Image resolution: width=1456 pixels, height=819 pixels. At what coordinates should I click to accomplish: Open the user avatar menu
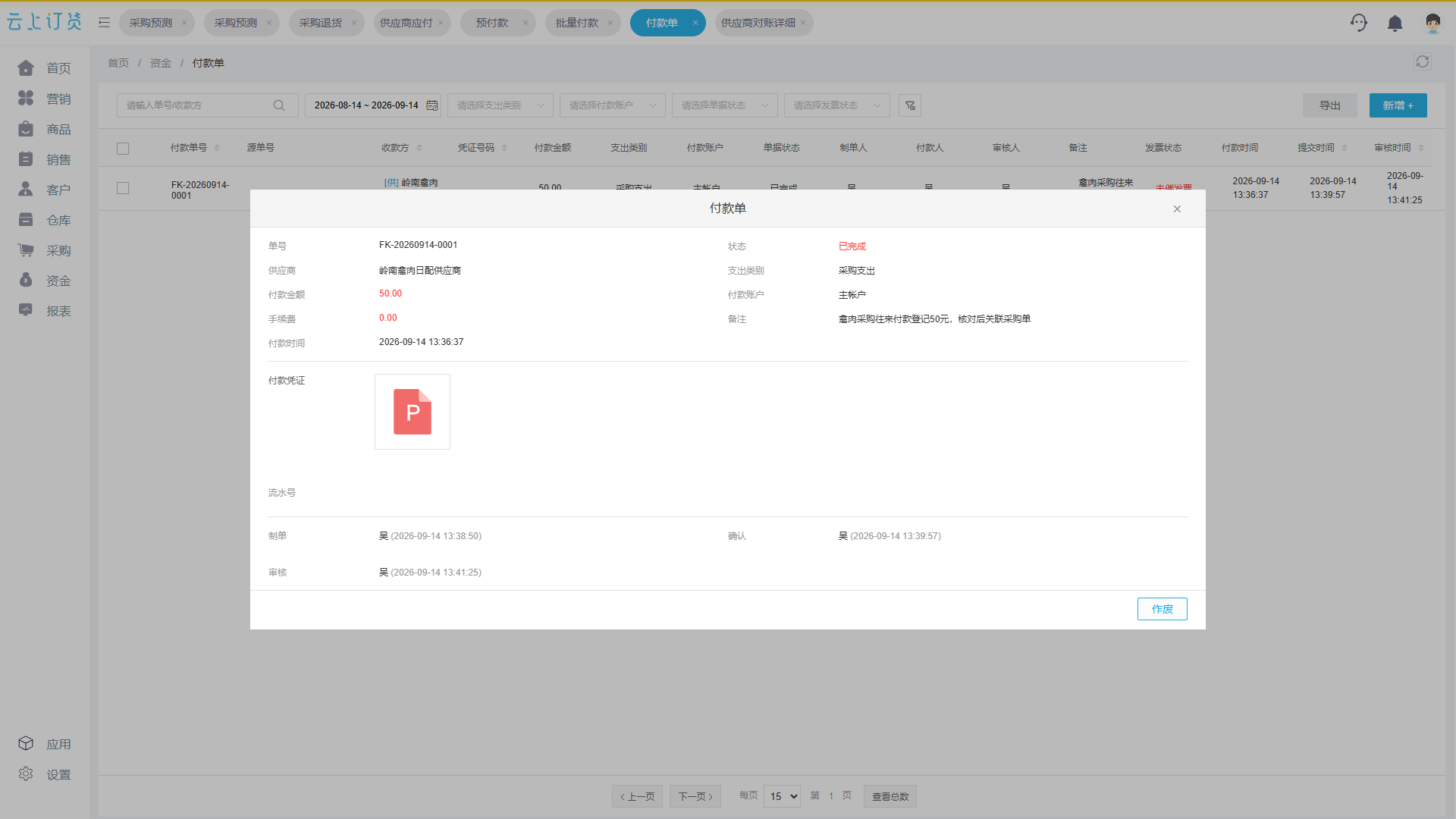1432,23
